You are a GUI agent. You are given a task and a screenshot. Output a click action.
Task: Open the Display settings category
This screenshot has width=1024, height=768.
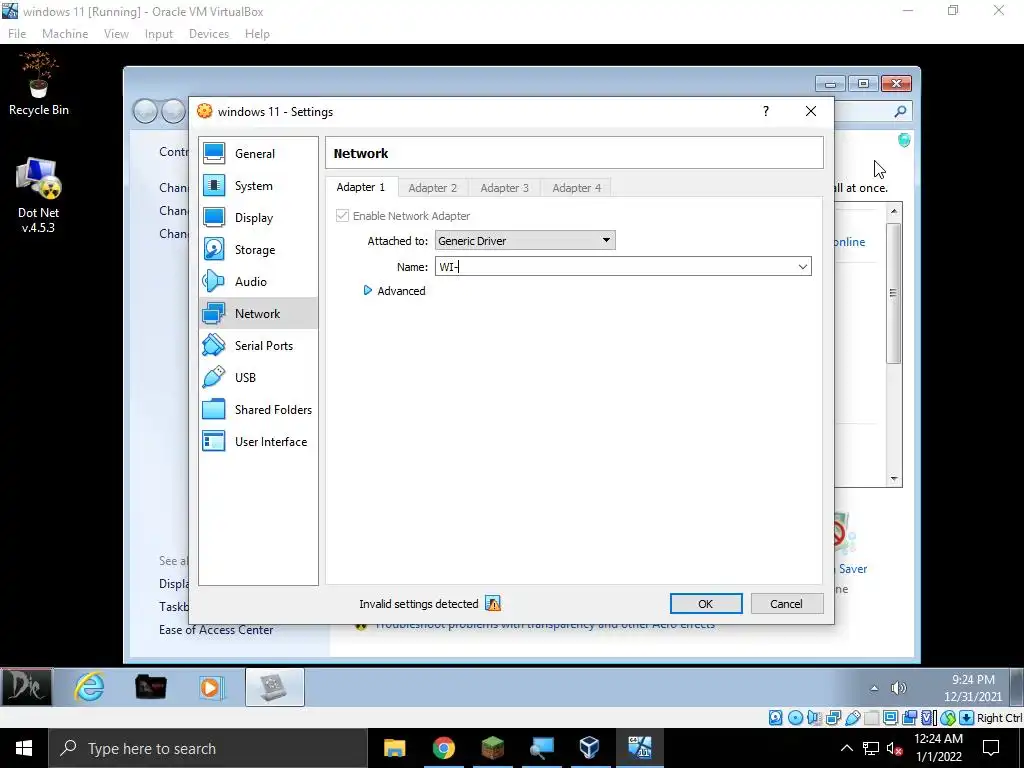[x=258, y=217]
